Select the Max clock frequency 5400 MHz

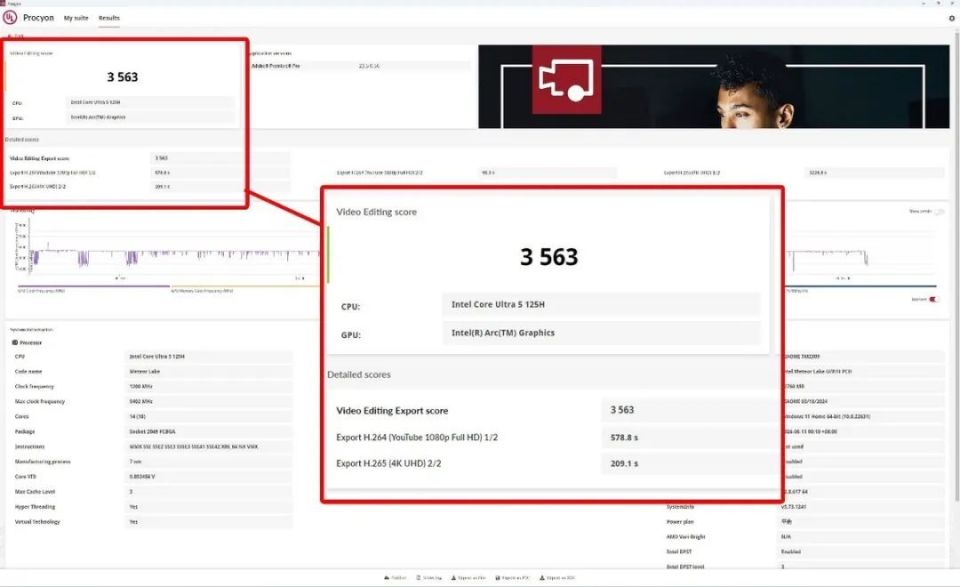208,402
